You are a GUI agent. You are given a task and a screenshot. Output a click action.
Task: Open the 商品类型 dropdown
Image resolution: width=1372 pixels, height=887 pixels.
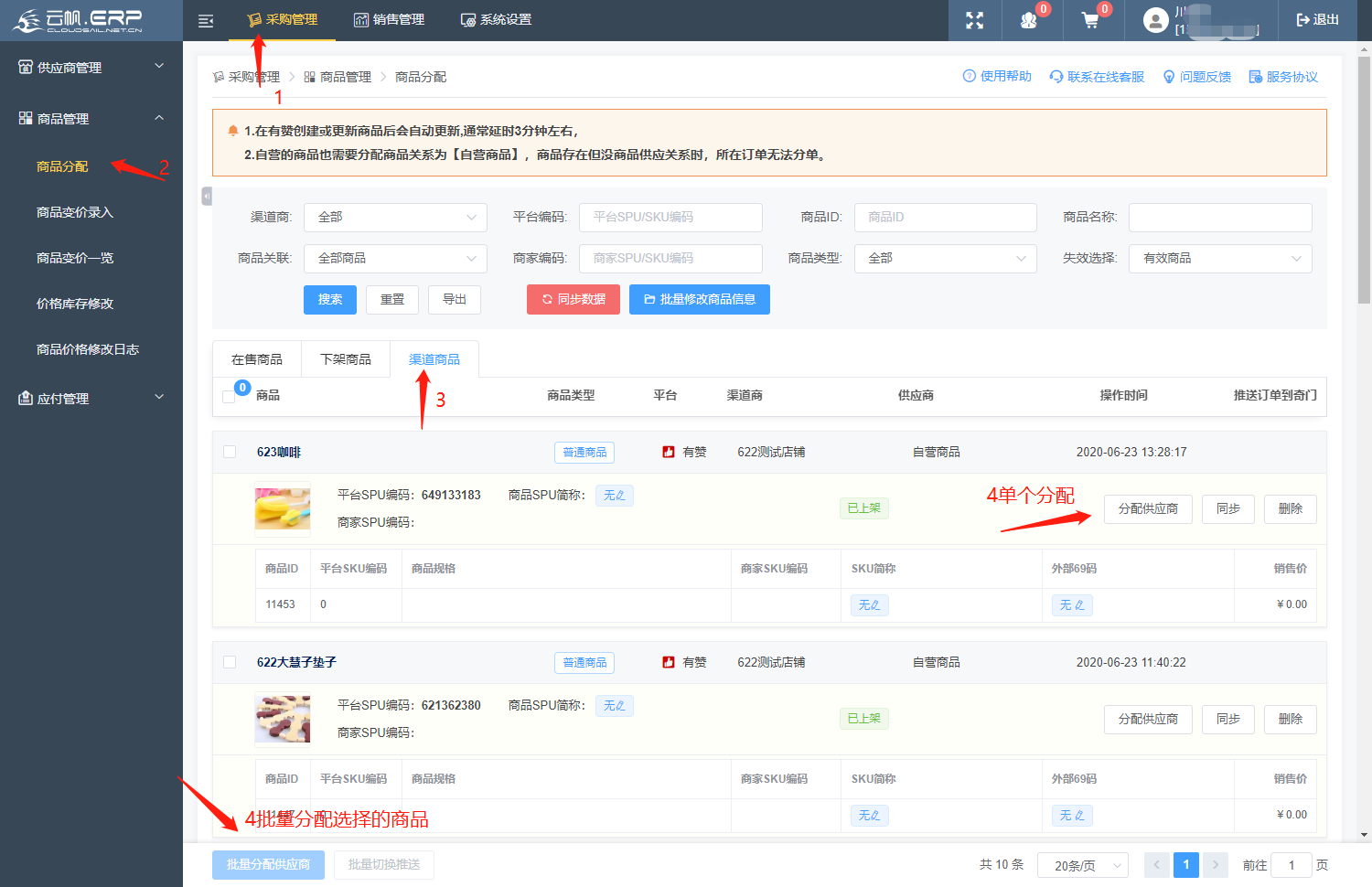point(946,259)
